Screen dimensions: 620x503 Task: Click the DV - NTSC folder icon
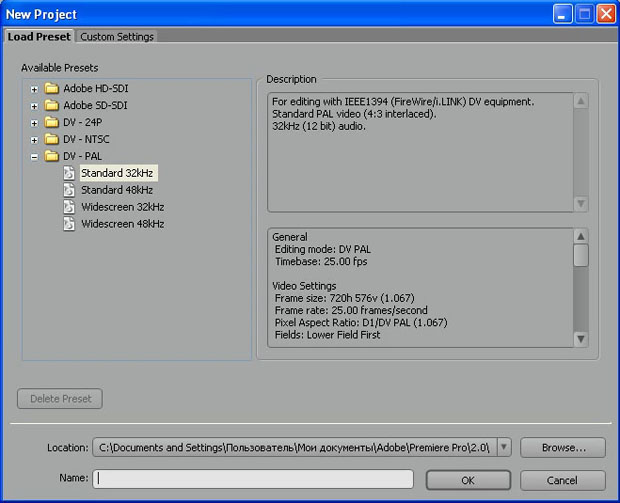point(51,139)
